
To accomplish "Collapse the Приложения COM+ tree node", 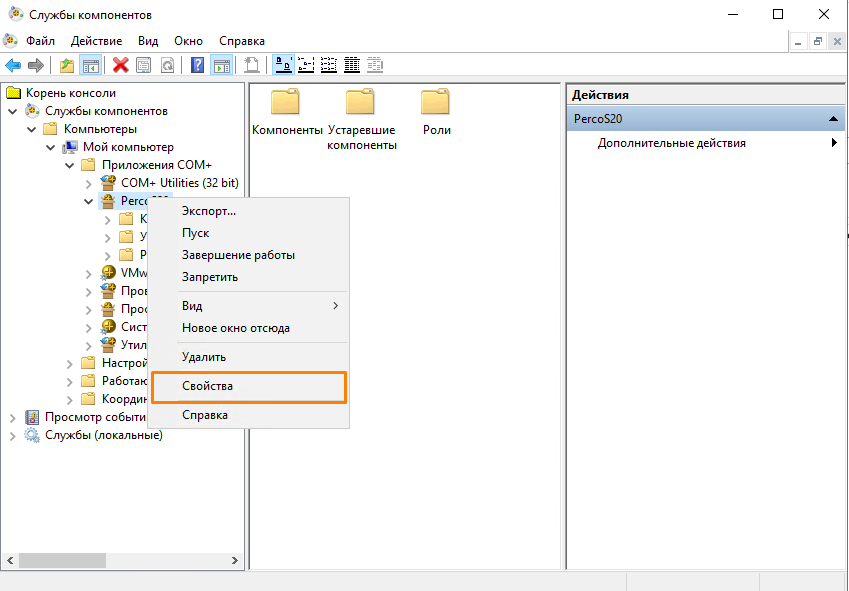I will (71, 165).
